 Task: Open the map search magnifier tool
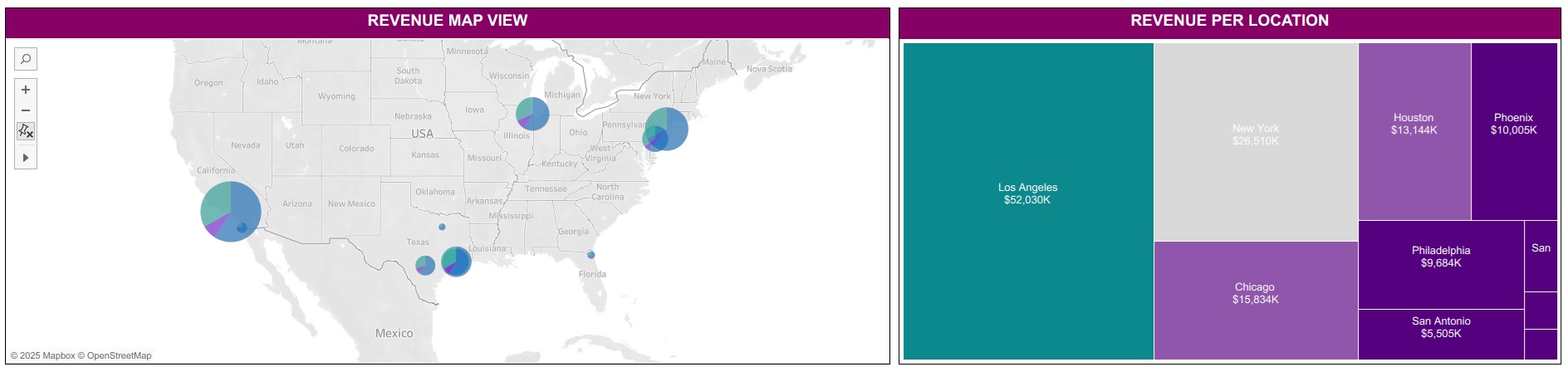coord(26,59)
